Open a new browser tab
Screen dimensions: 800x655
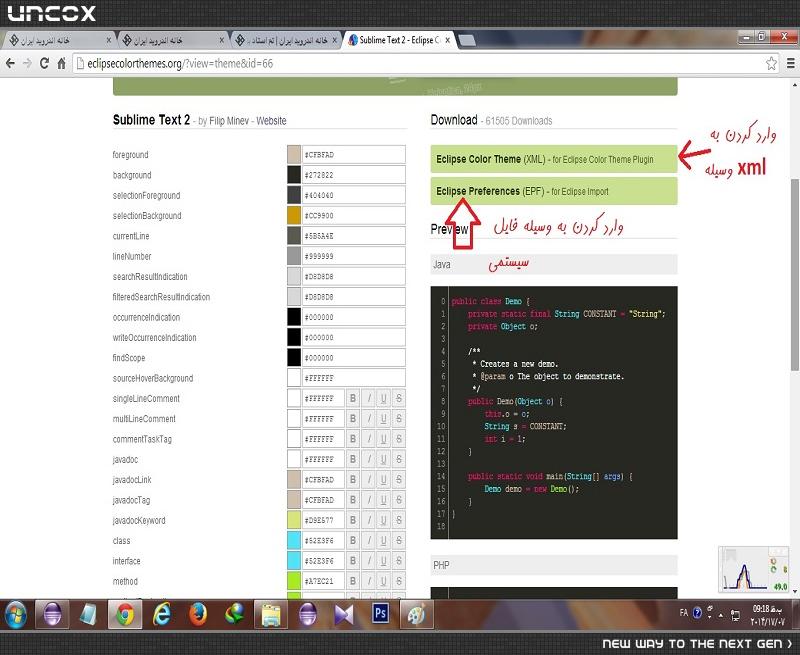pos(467,40)
